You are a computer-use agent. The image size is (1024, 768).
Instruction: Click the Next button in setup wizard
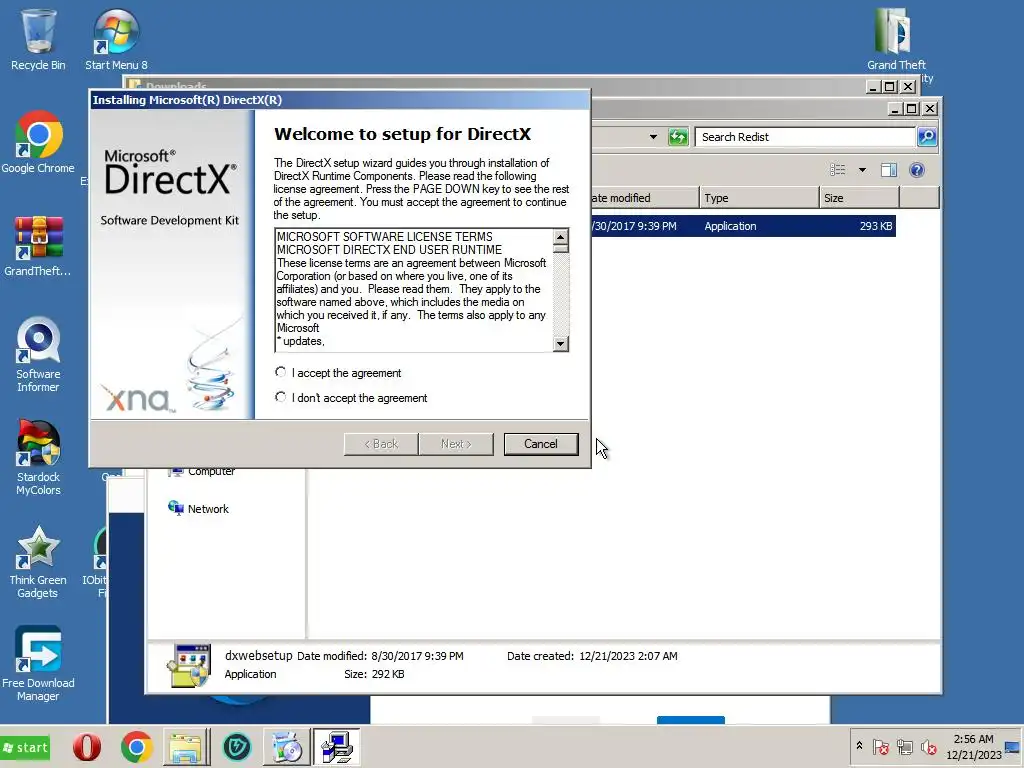[456, 444]
